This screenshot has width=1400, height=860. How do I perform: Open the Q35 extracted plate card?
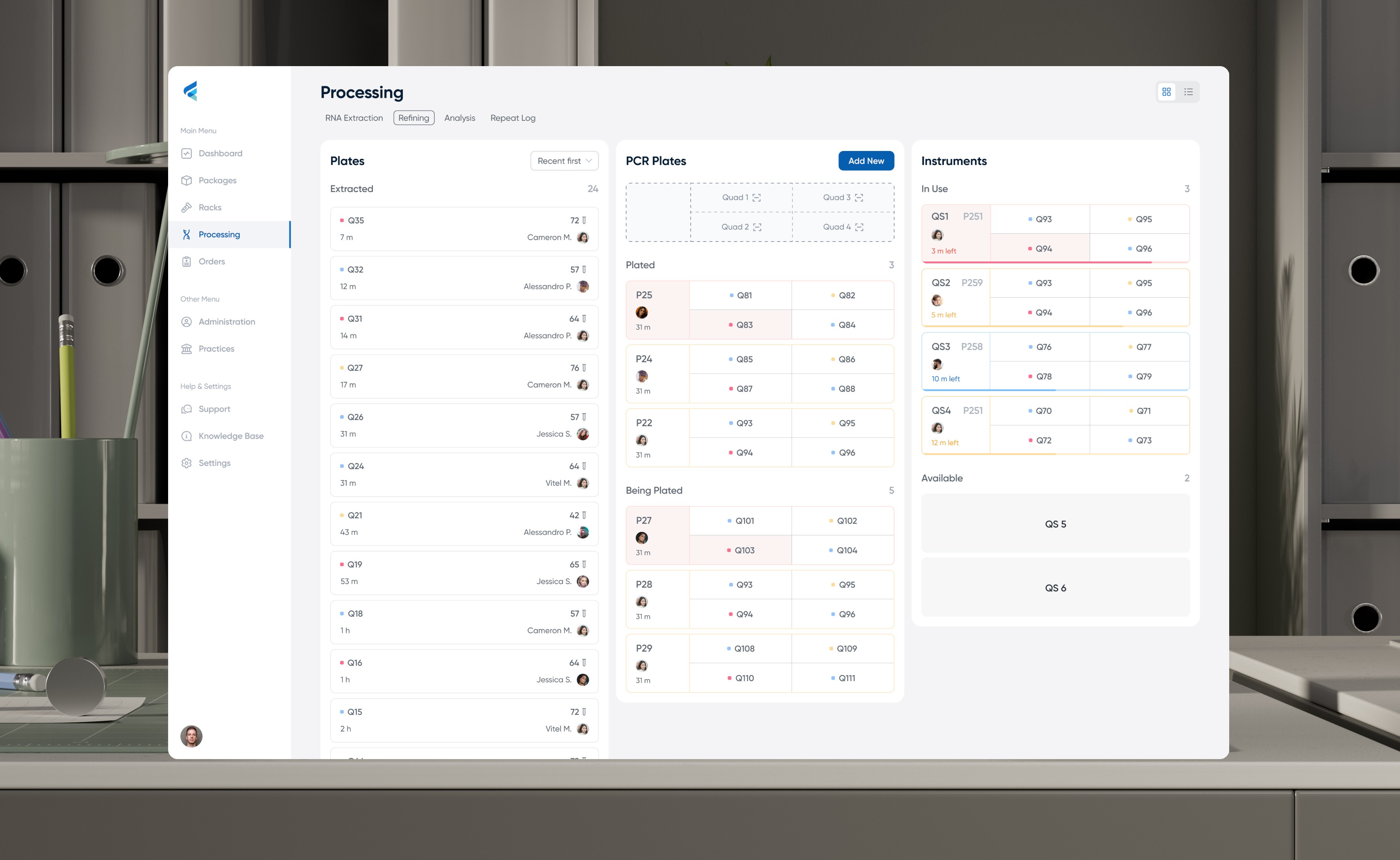464,229
